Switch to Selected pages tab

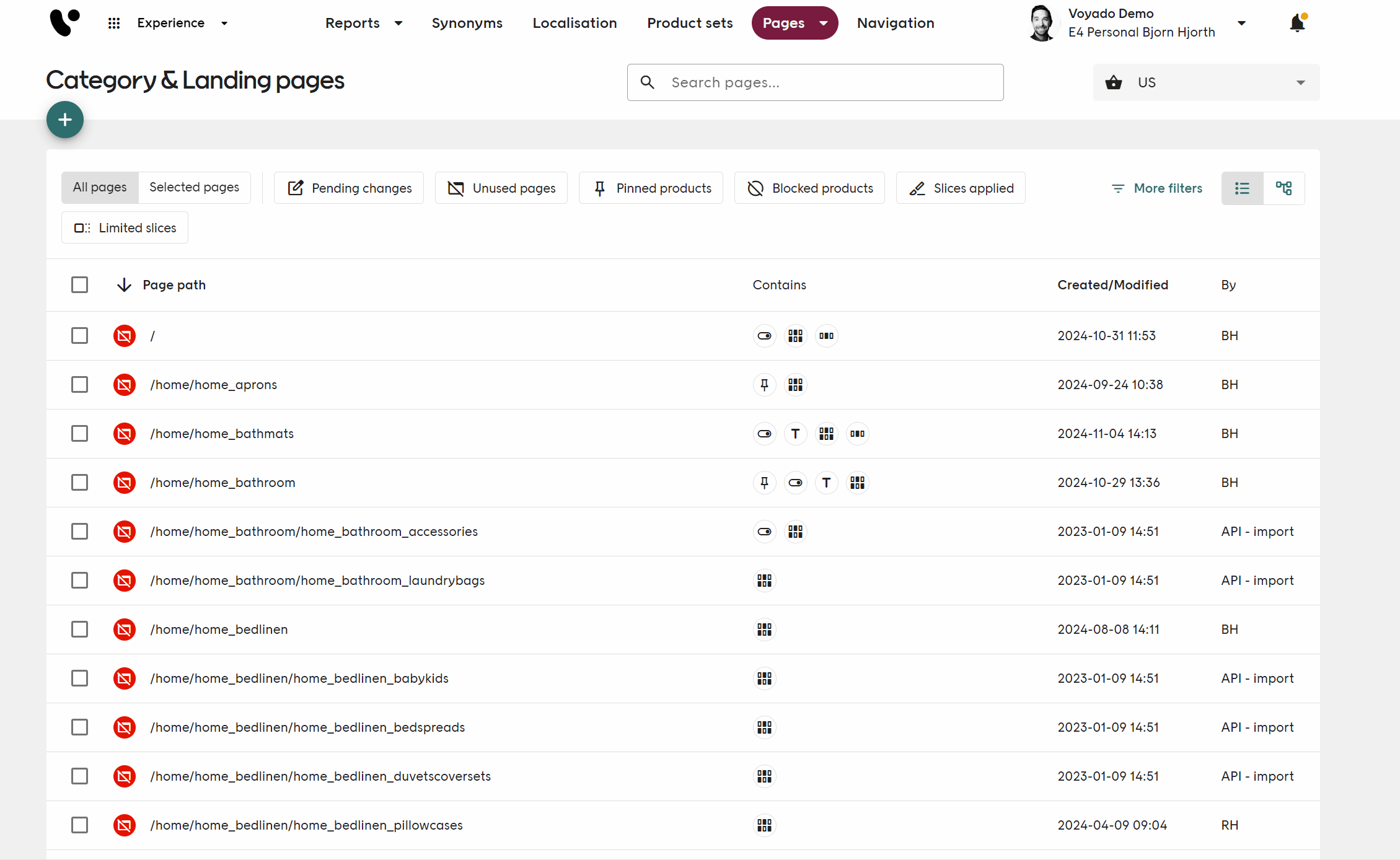(194, 187)
